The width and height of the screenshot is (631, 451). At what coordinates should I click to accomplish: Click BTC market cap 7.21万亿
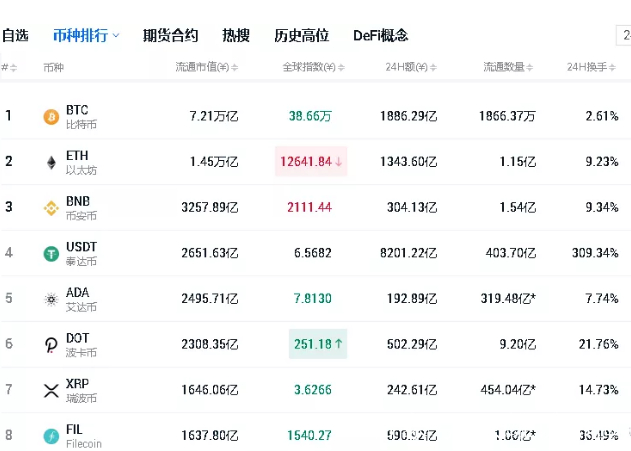click(x=214, y=116)
